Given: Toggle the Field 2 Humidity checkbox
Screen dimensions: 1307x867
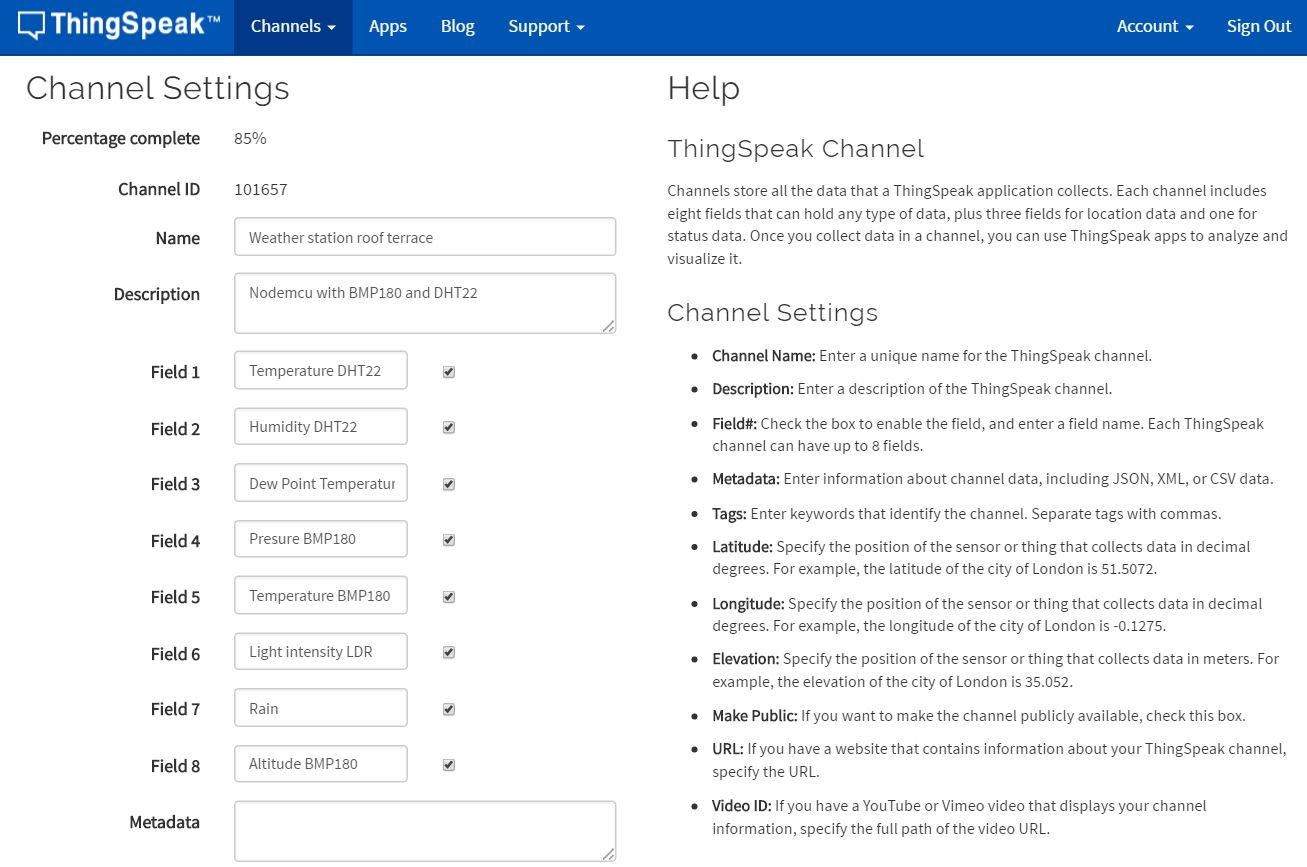Looking at the screenshot, I should tap(449, 427).
